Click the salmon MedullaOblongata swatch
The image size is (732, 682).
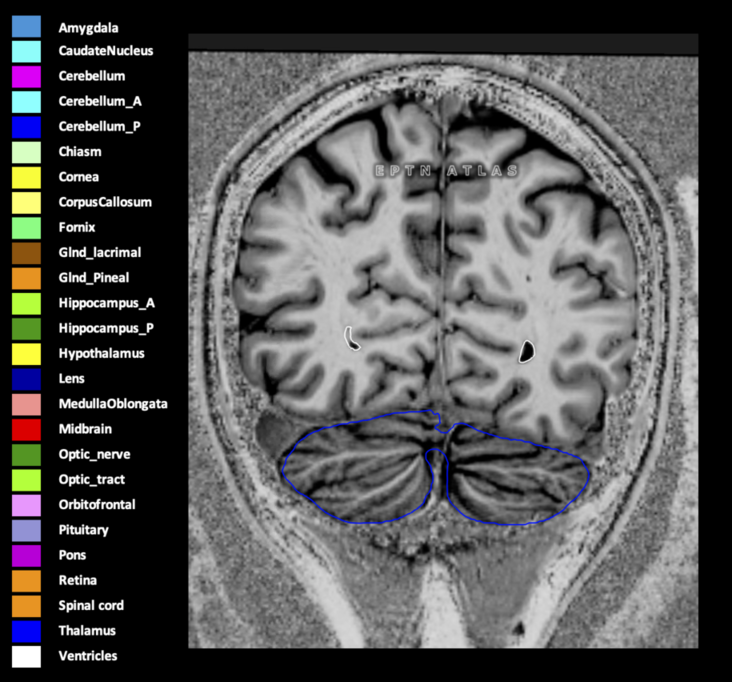click(26, 405)
